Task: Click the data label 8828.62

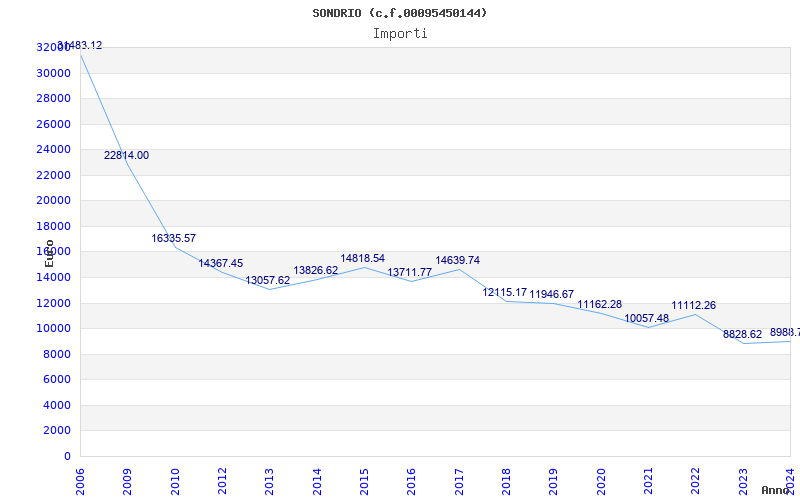Action: point(742,334)
